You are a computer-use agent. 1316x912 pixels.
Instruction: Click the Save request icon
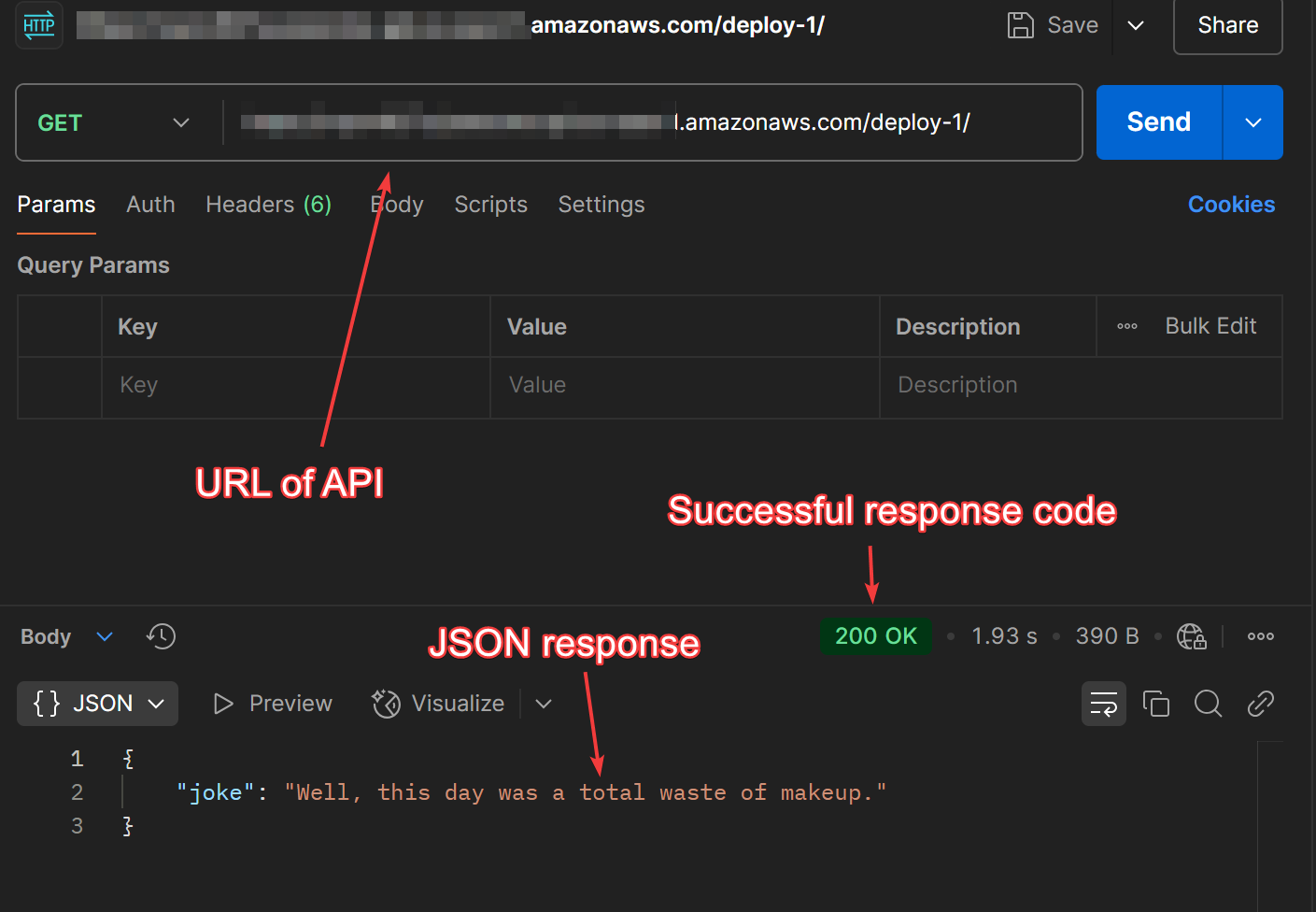coord(1020,25)
